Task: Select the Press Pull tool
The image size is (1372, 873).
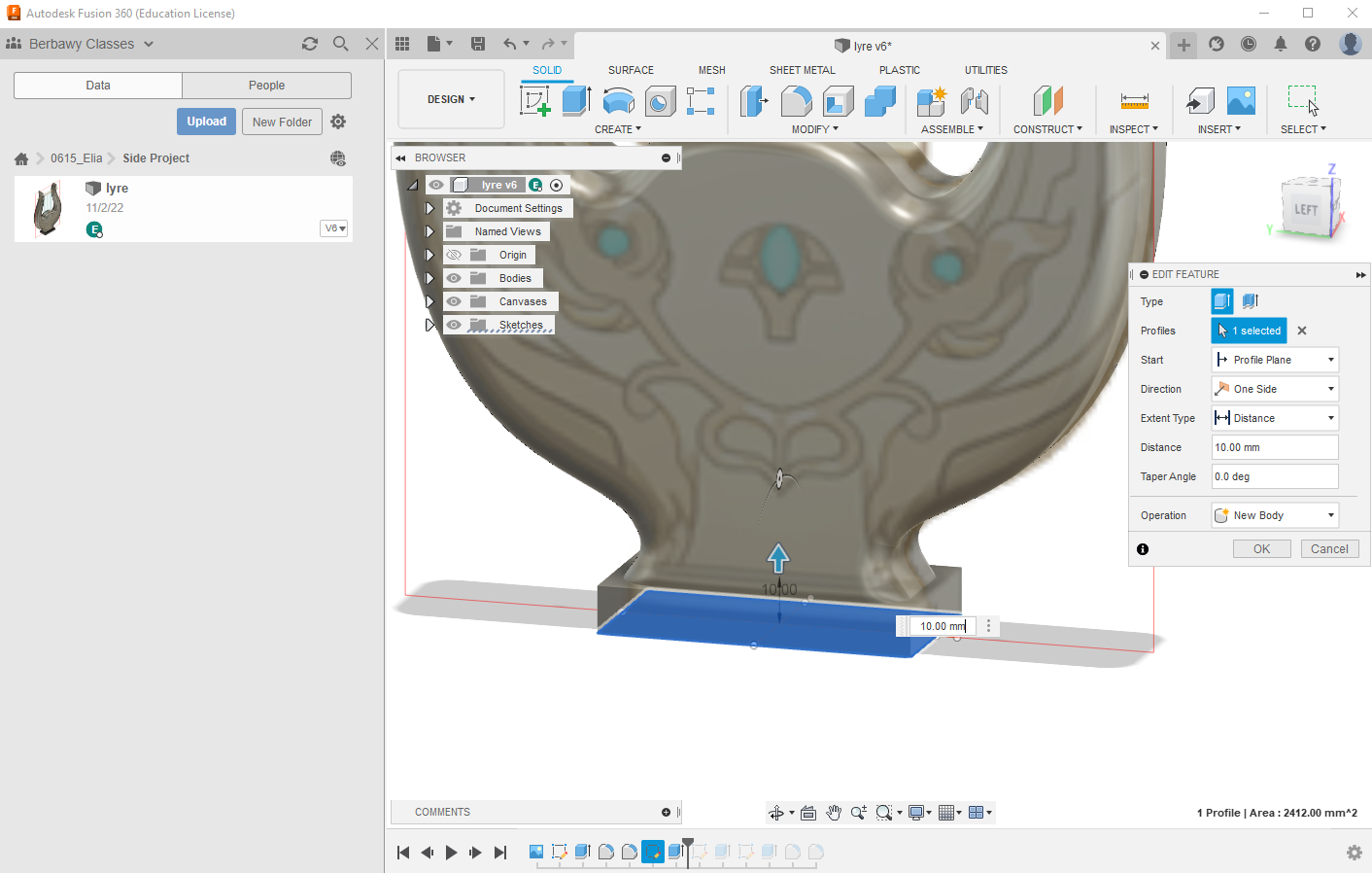Action: pos(754,101)
